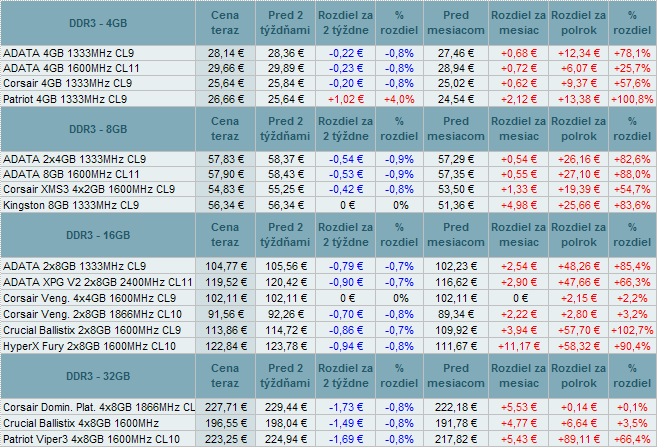Select row 'ADATA 8GB 1600MHz CL11'
This screenshot has height=447, width=657.
tap(328, 174)
